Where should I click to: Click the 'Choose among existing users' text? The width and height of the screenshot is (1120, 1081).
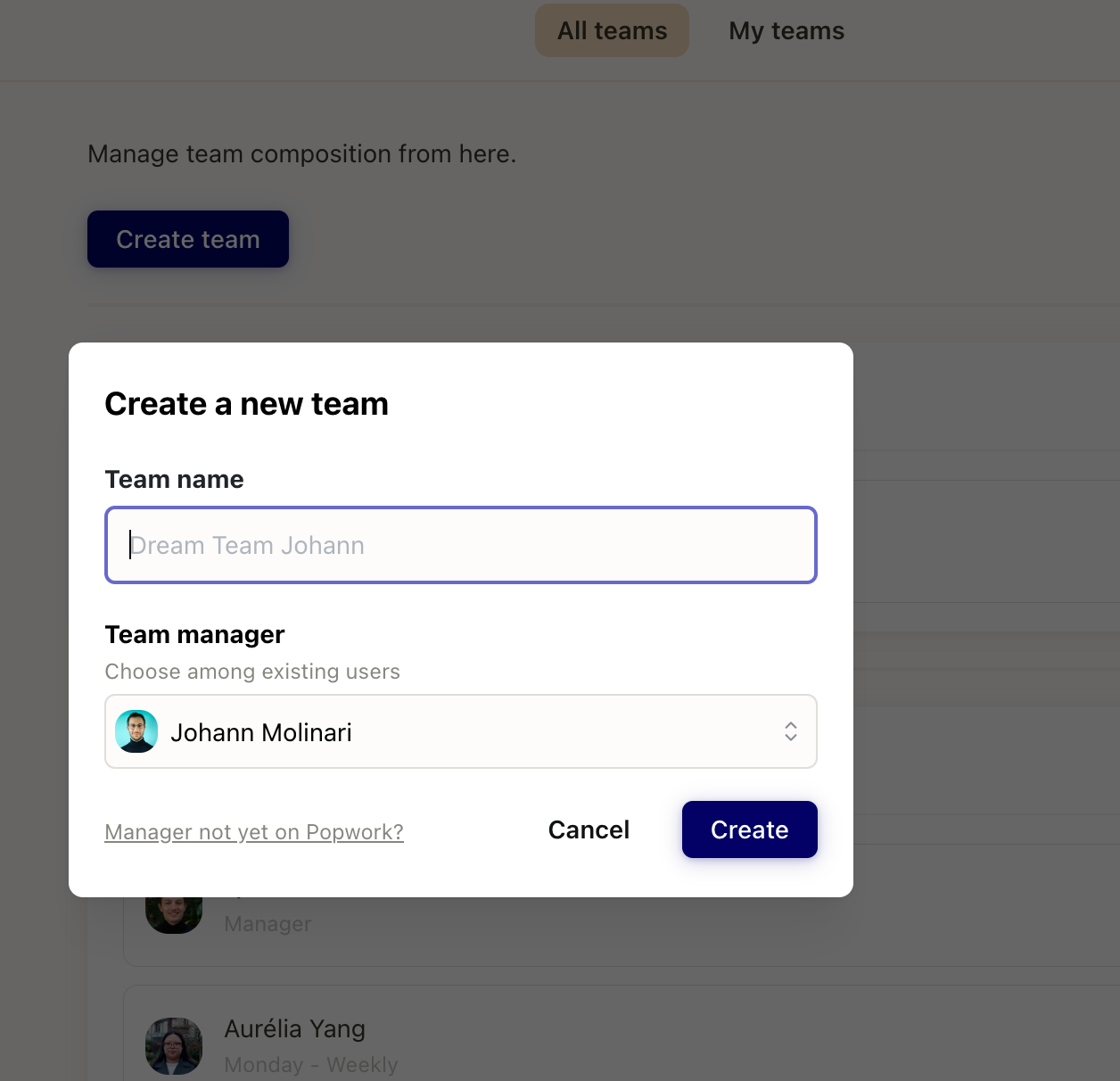tap(252, 672)
